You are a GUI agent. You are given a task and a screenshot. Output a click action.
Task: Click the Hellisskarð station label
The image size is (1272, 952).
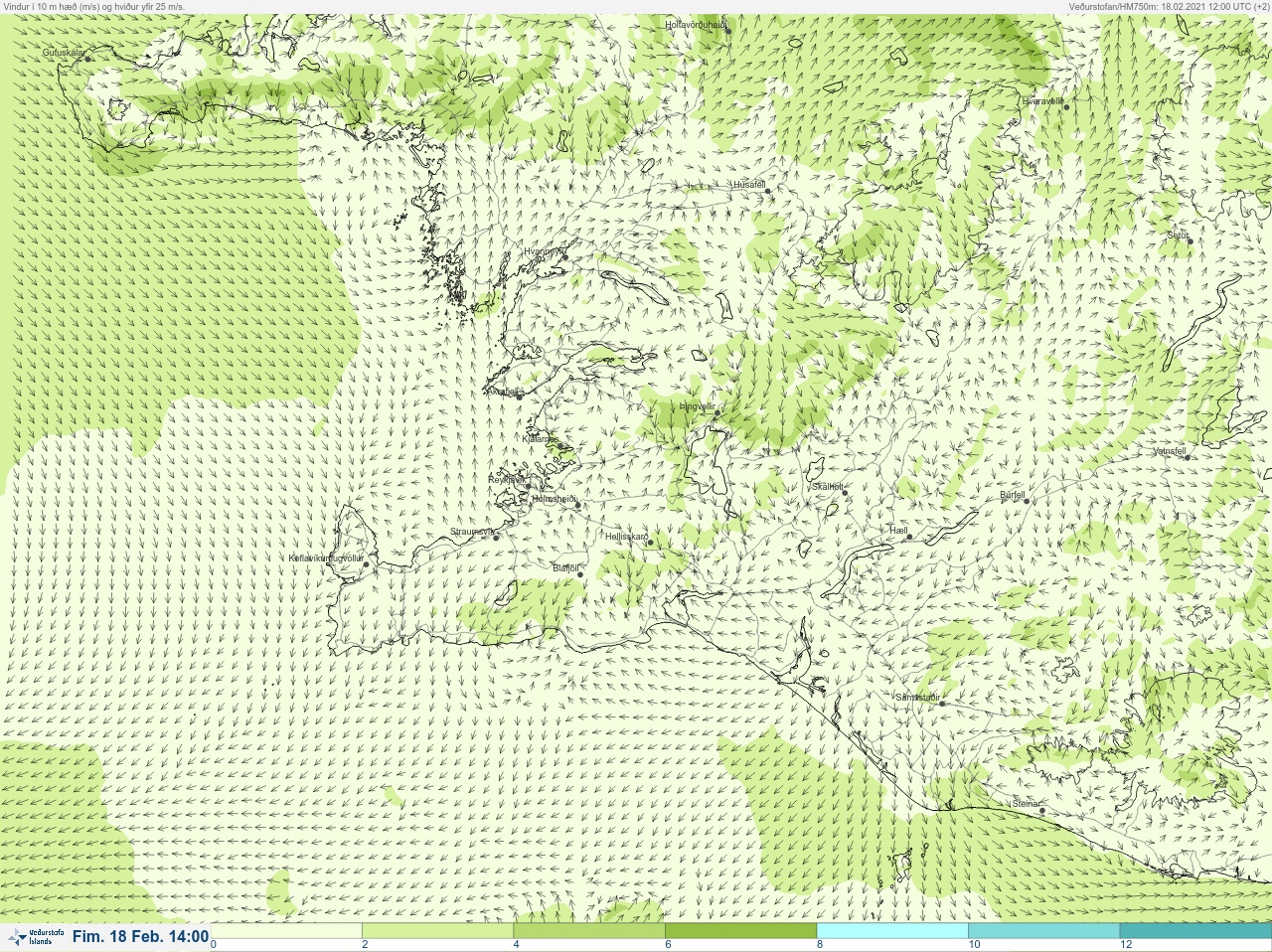pyautogui.click(x=626, y=537)
